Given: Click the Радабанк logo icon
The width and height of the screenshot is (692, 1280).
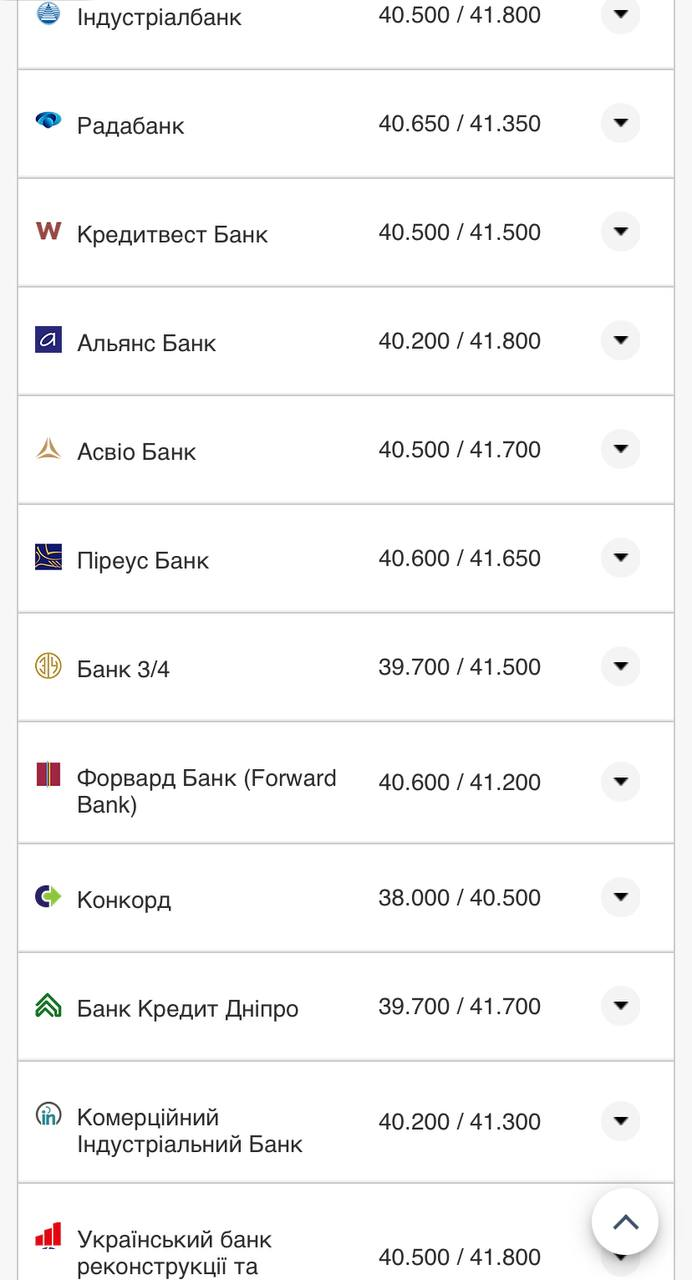Looking at the screenshot, I should tap(48, 121).
